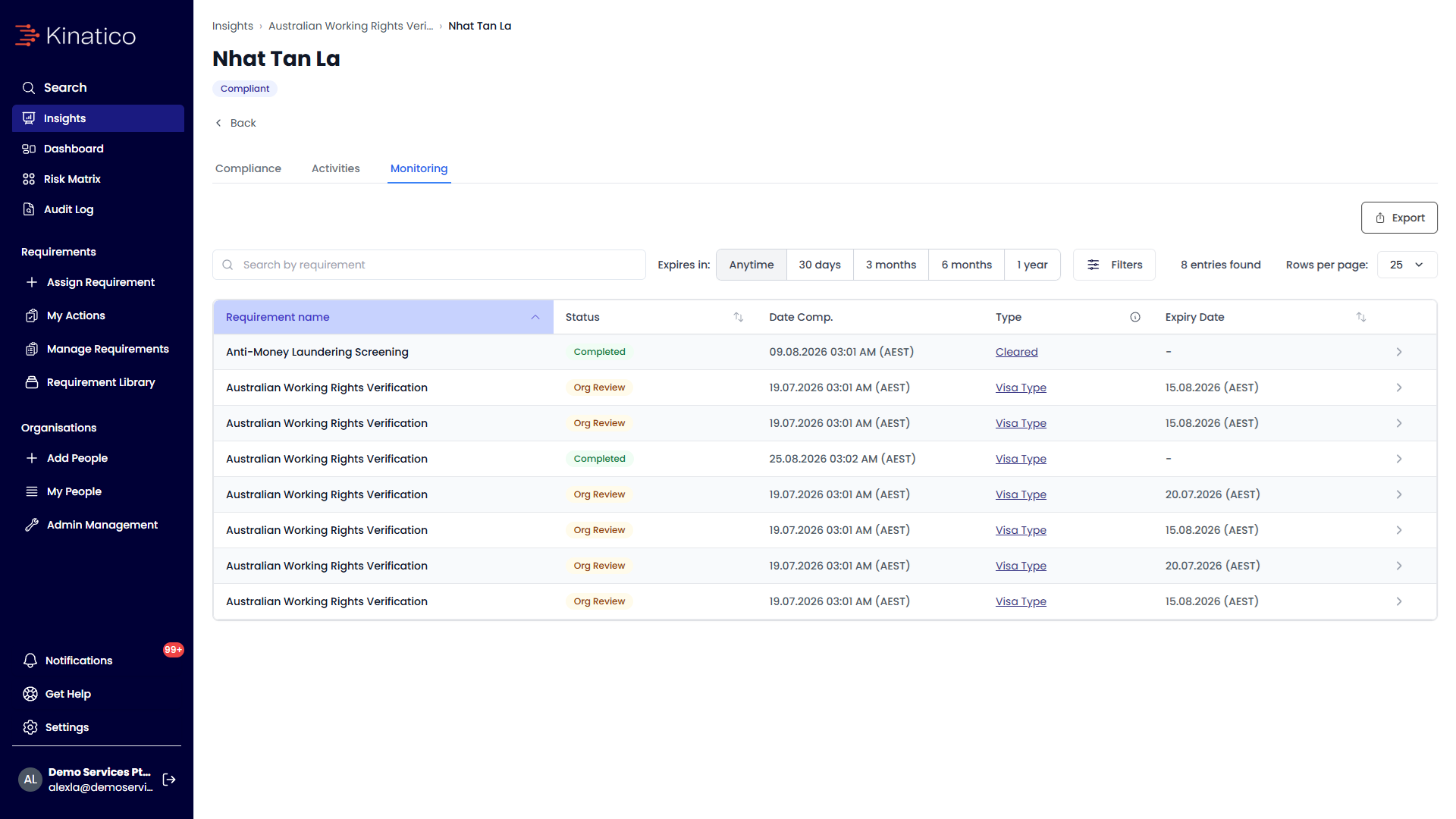This screenshot has width=1456, height=819.
Task: Select the 6 months expiry filter
Action: tap(967, 265)
